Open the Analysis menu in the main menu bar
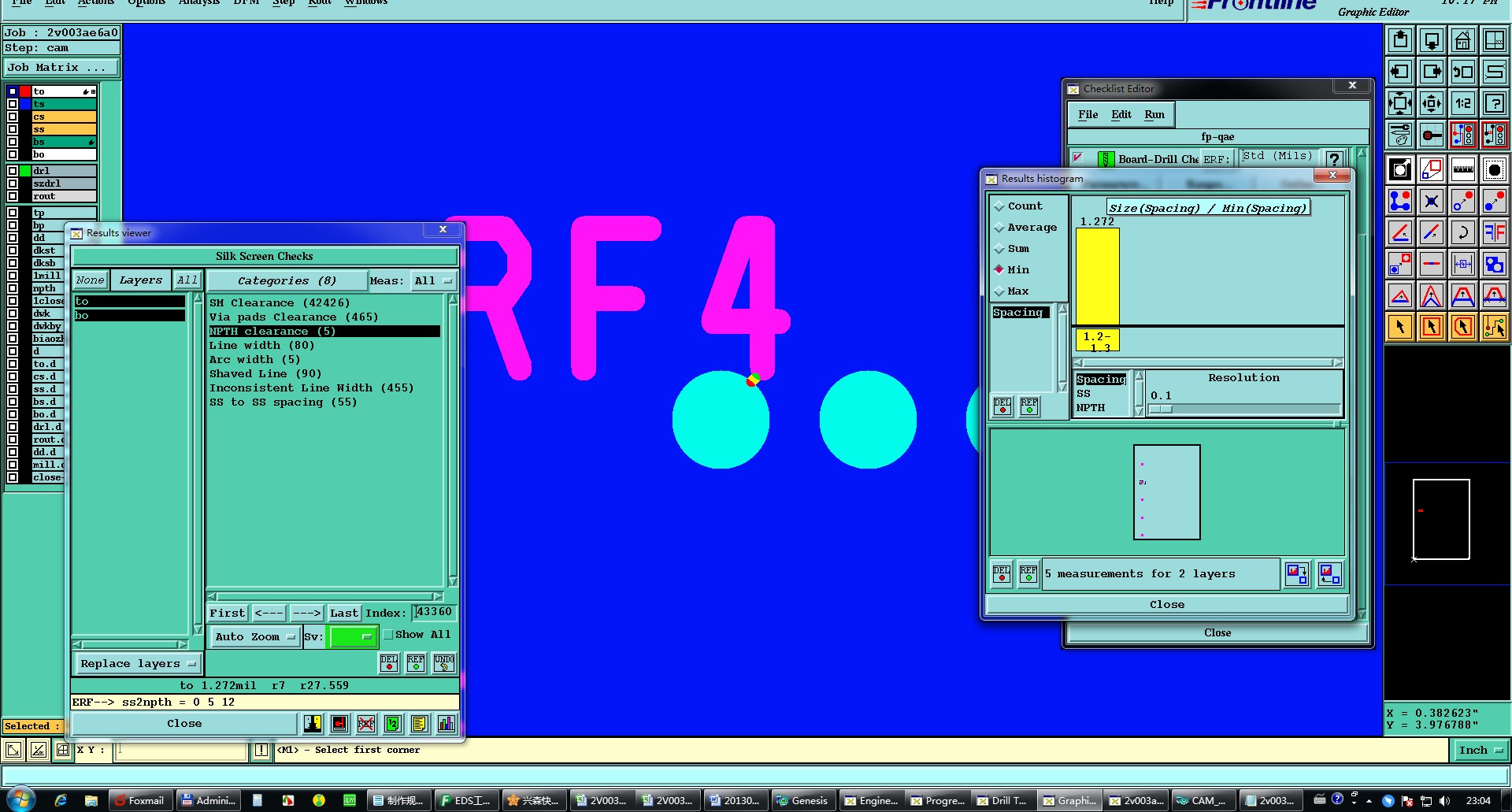1512x812 pixels. pos(198,3)
